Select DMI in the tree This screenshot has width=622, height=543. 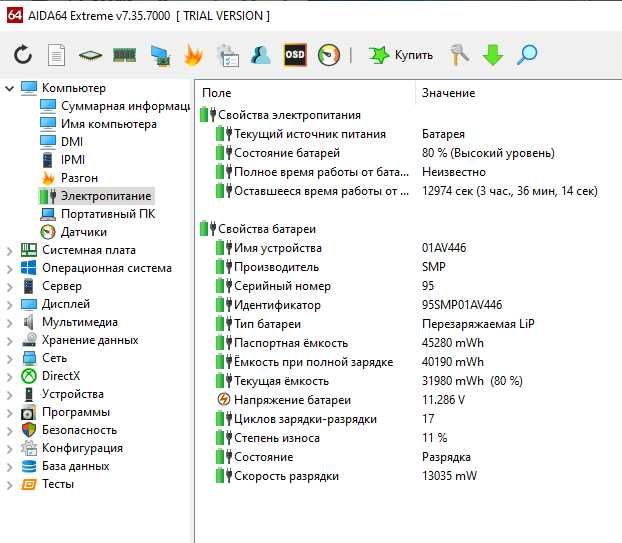pos(72,142)
